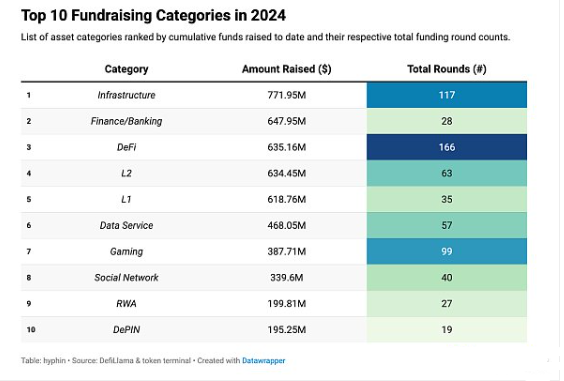Open the Datawrapper link in footer
Viewport: 564px width, 381px height.
coord(263,360)
